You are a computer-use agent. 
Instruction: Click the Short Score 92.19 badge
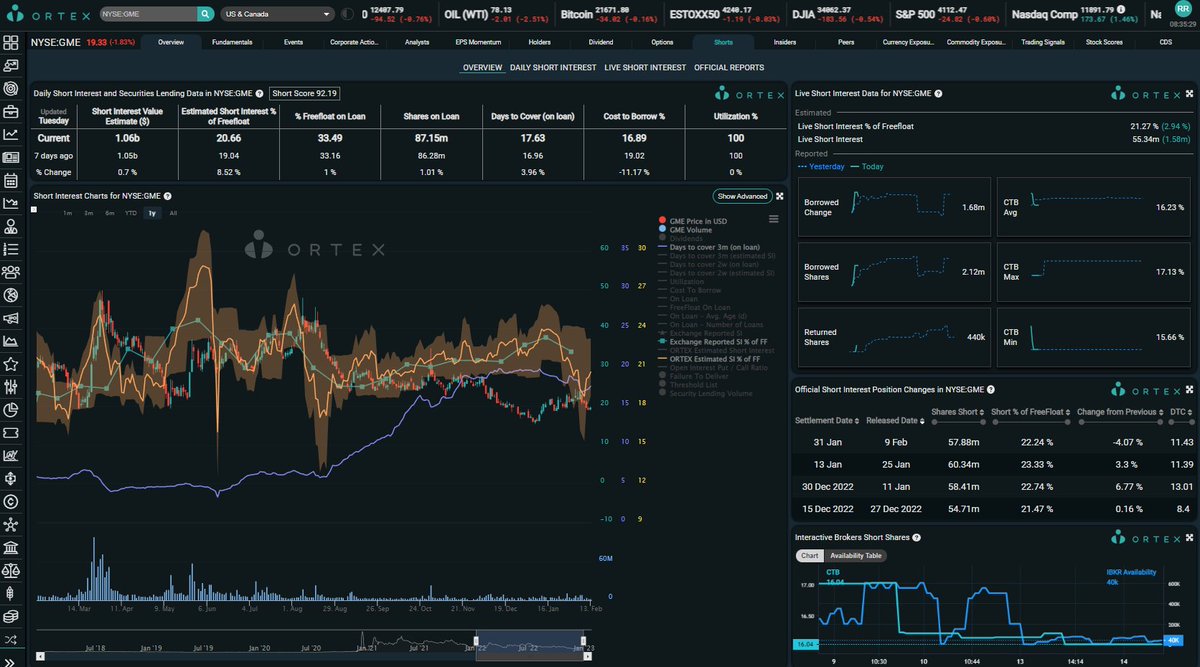pos(305,93)
